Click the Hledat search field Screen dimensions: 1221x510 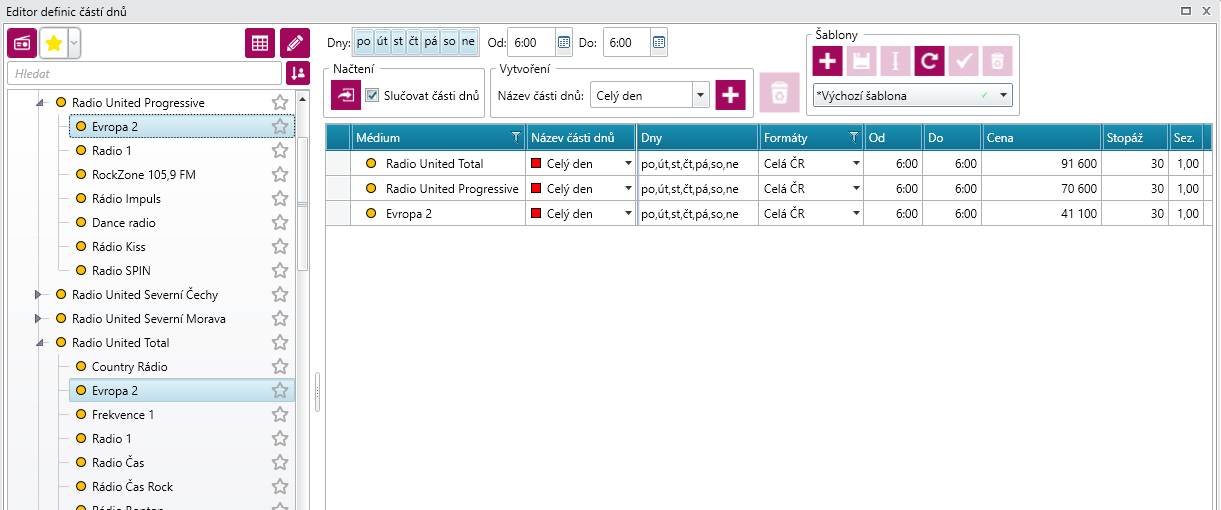(x=144, y=73)
